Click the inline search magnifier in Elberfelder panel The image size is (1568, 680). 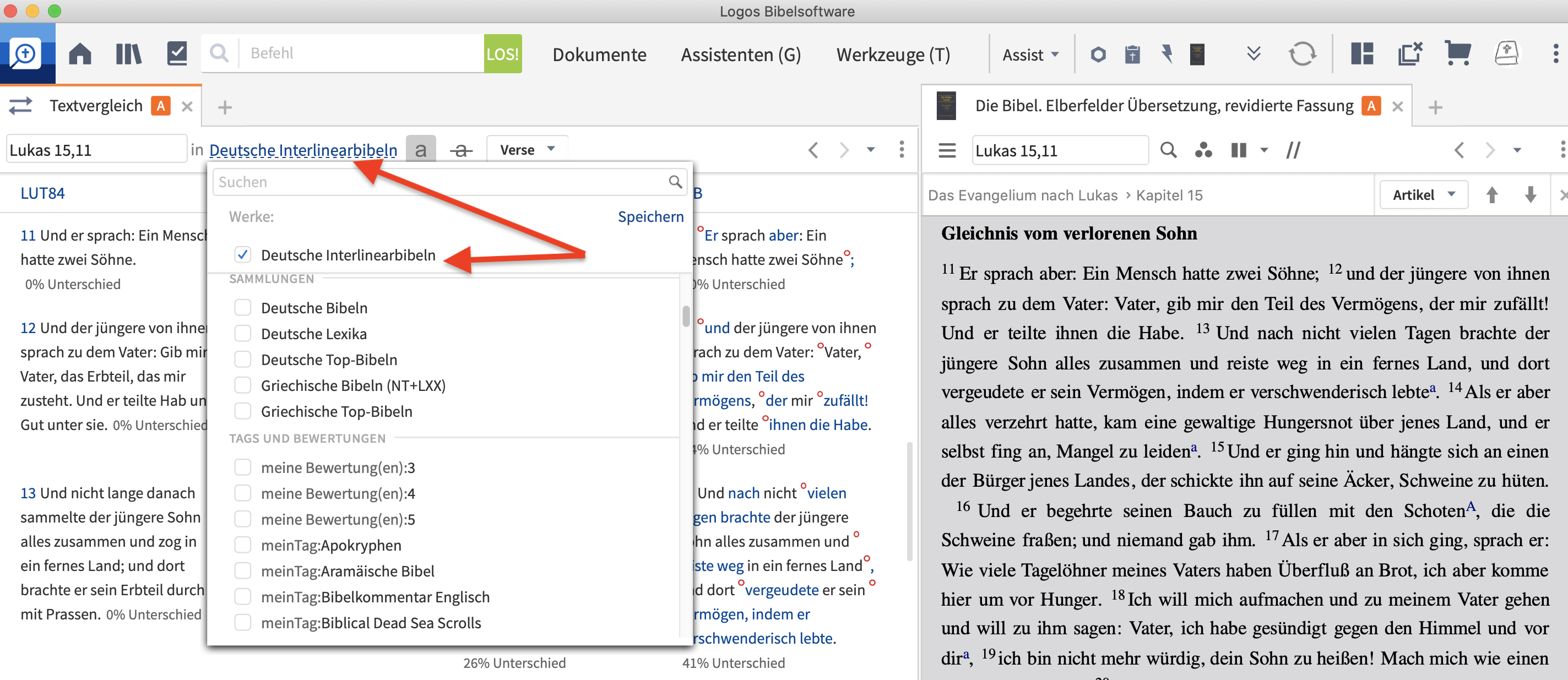click(1168, 150)
